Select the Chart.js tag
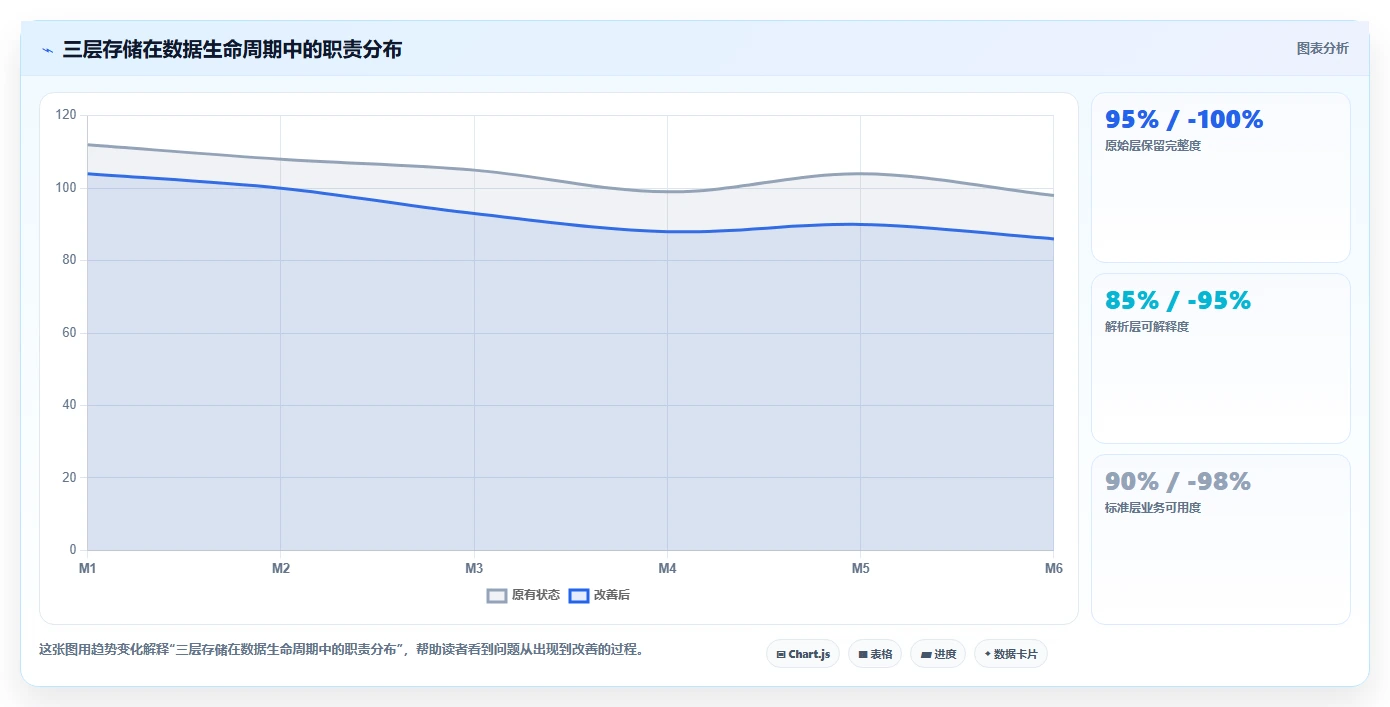 tap(803, 654)
